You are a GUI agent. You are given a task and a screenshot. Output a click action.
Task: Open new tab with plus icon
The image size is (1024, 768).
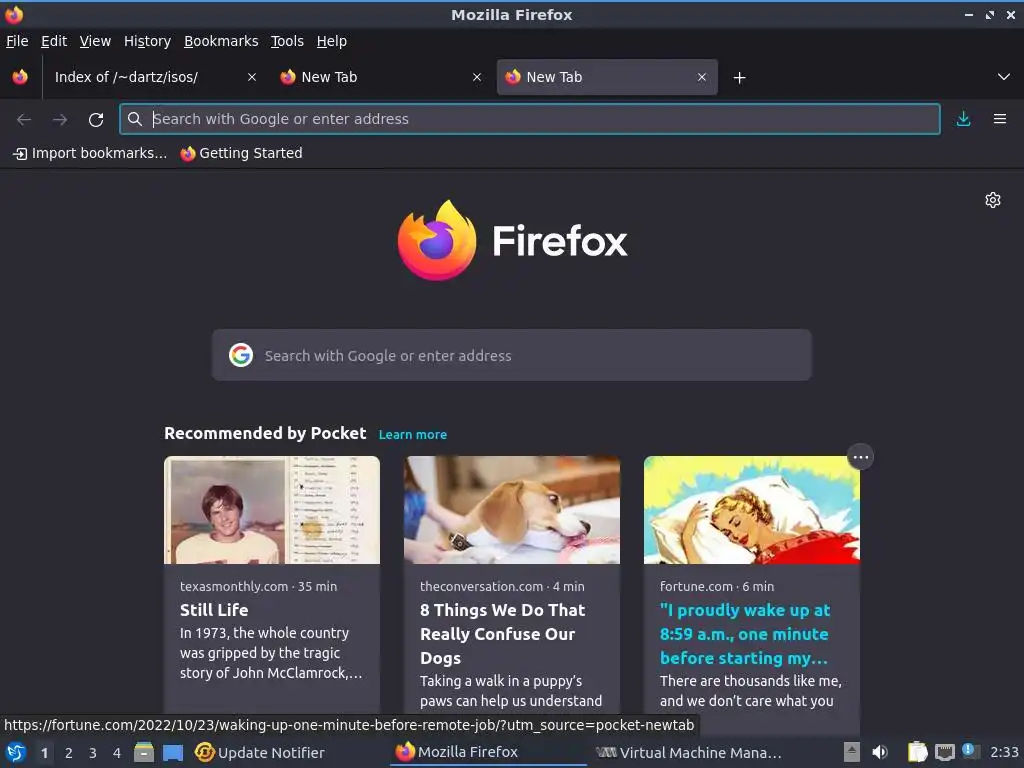click(739, 78)
